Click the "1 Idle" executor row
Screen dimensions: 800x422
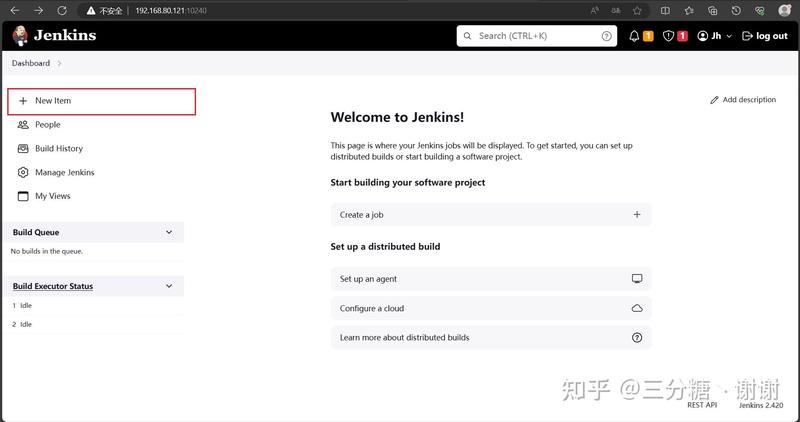click(94, 306)
